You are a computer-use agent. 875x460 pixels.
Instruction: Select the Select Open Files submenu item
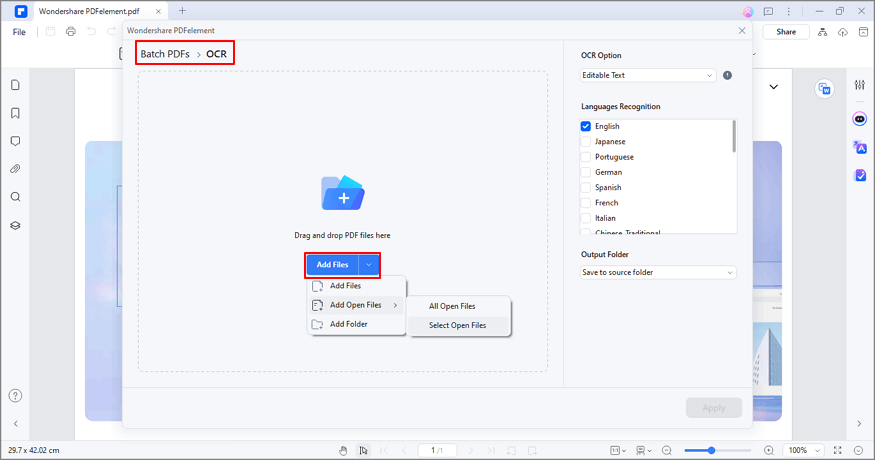tap(459, 325)
